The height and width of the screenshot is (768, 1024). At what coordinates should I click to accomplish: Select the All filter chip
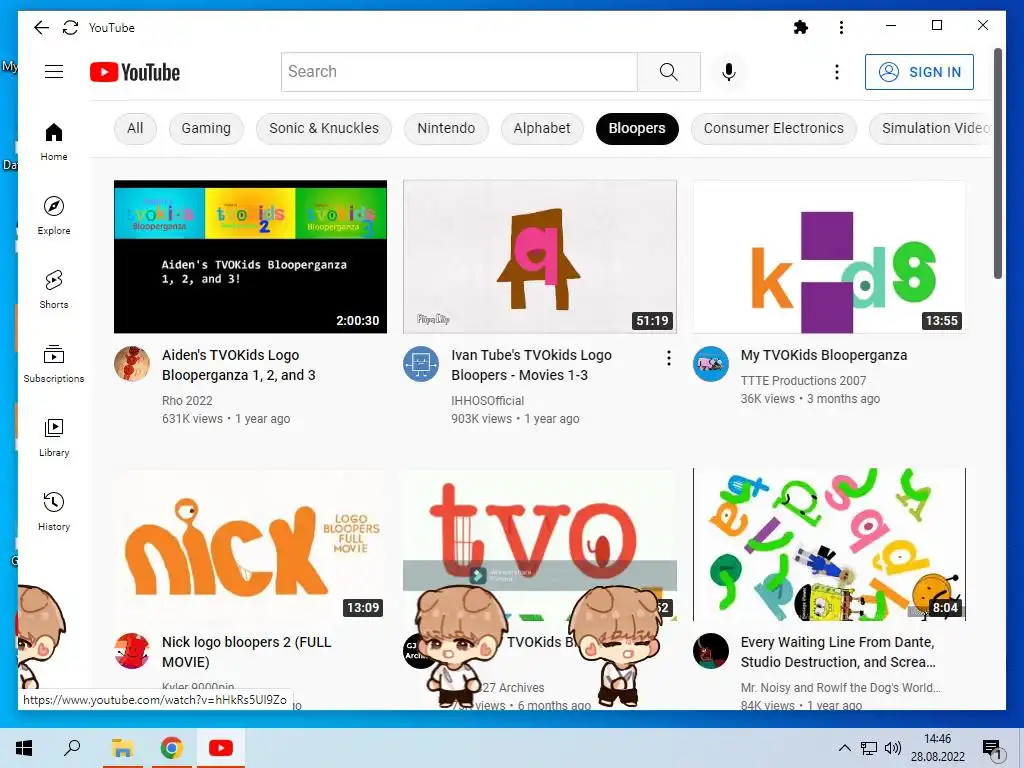[x=135, y=128]
